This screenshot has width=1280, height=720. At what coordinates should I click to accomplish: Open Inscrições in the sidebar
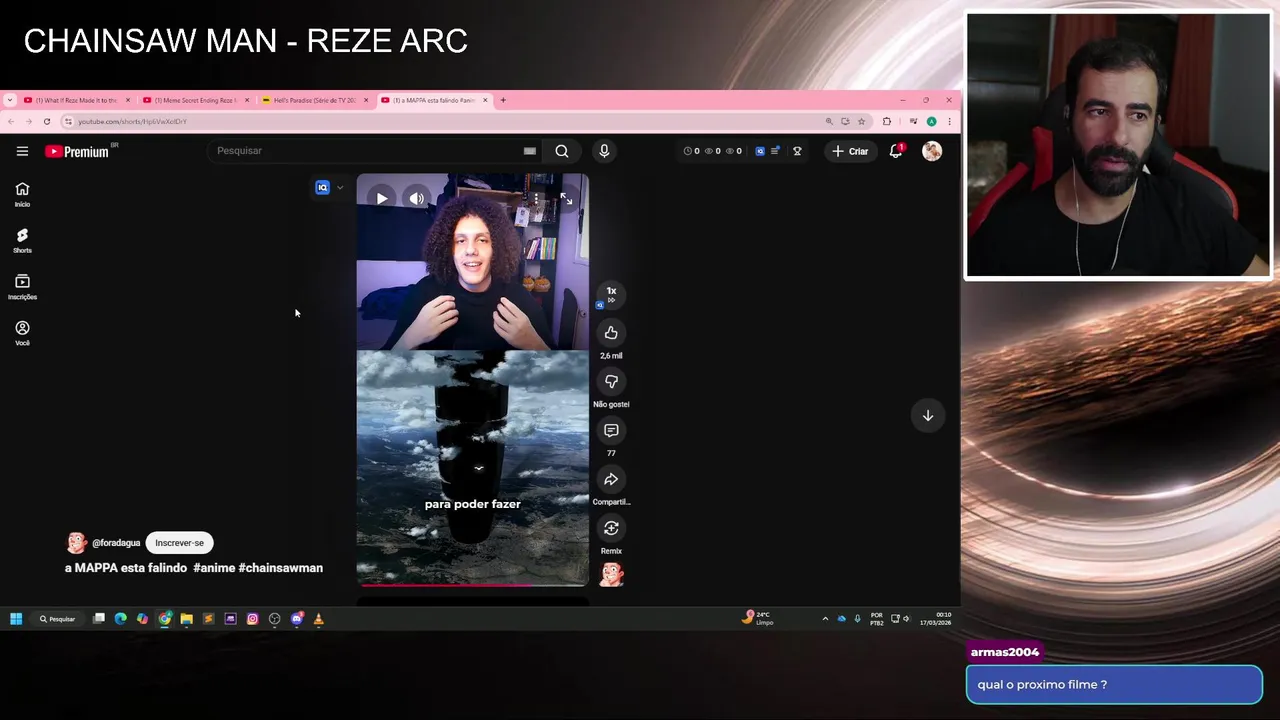(22, 287)
